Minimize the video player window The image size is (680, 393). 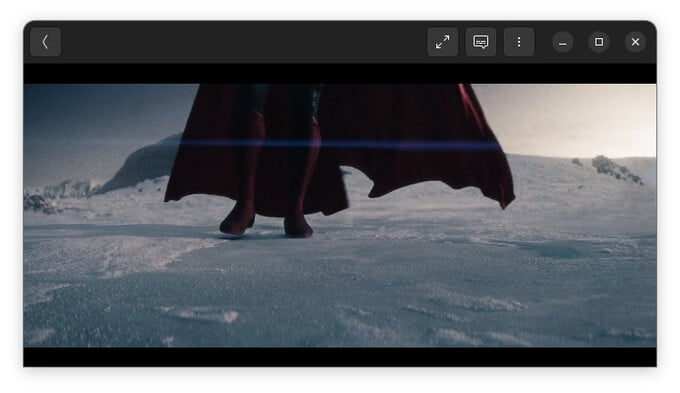click(x=562, y=42)
